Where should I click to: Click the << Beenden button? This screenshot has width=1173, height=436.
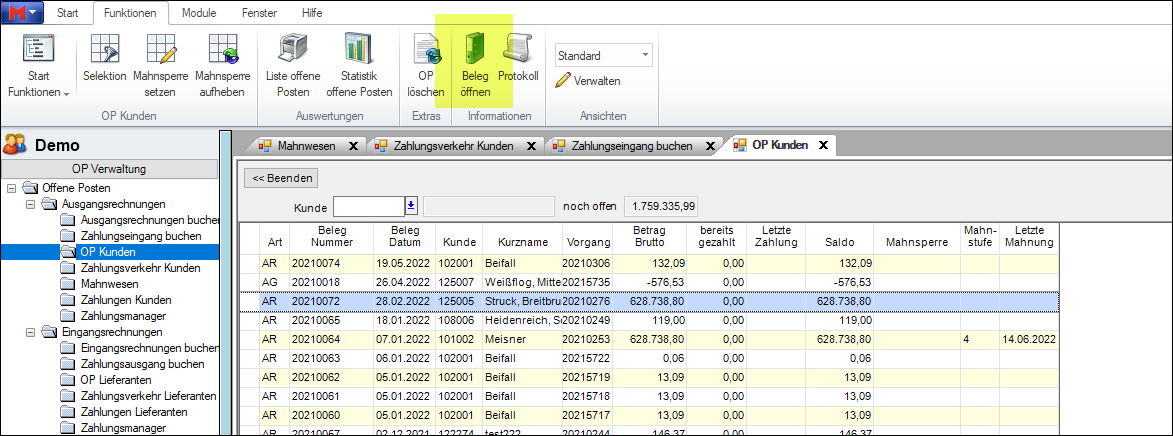281,178
